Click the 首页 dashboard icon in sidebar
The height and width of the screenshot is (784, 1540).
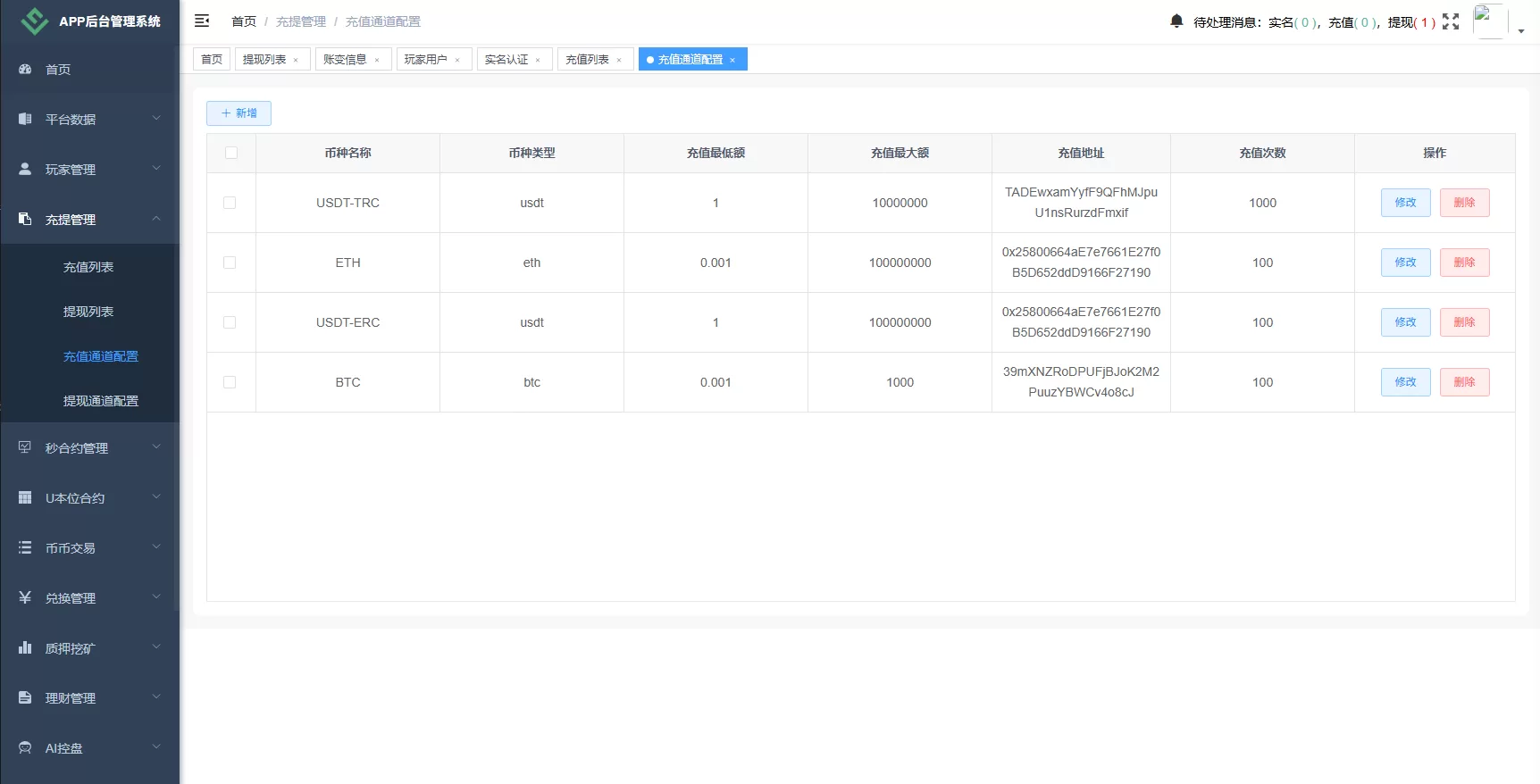[25, 69]
